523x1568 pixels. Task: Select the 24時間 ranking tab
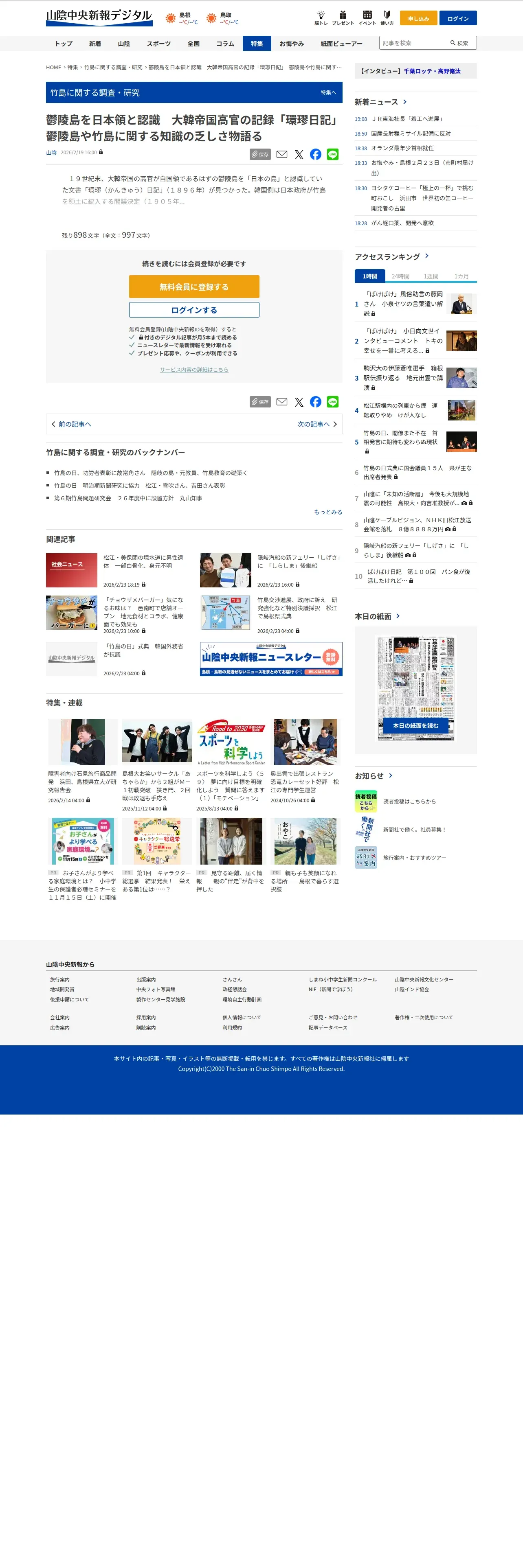pos(401,276)
